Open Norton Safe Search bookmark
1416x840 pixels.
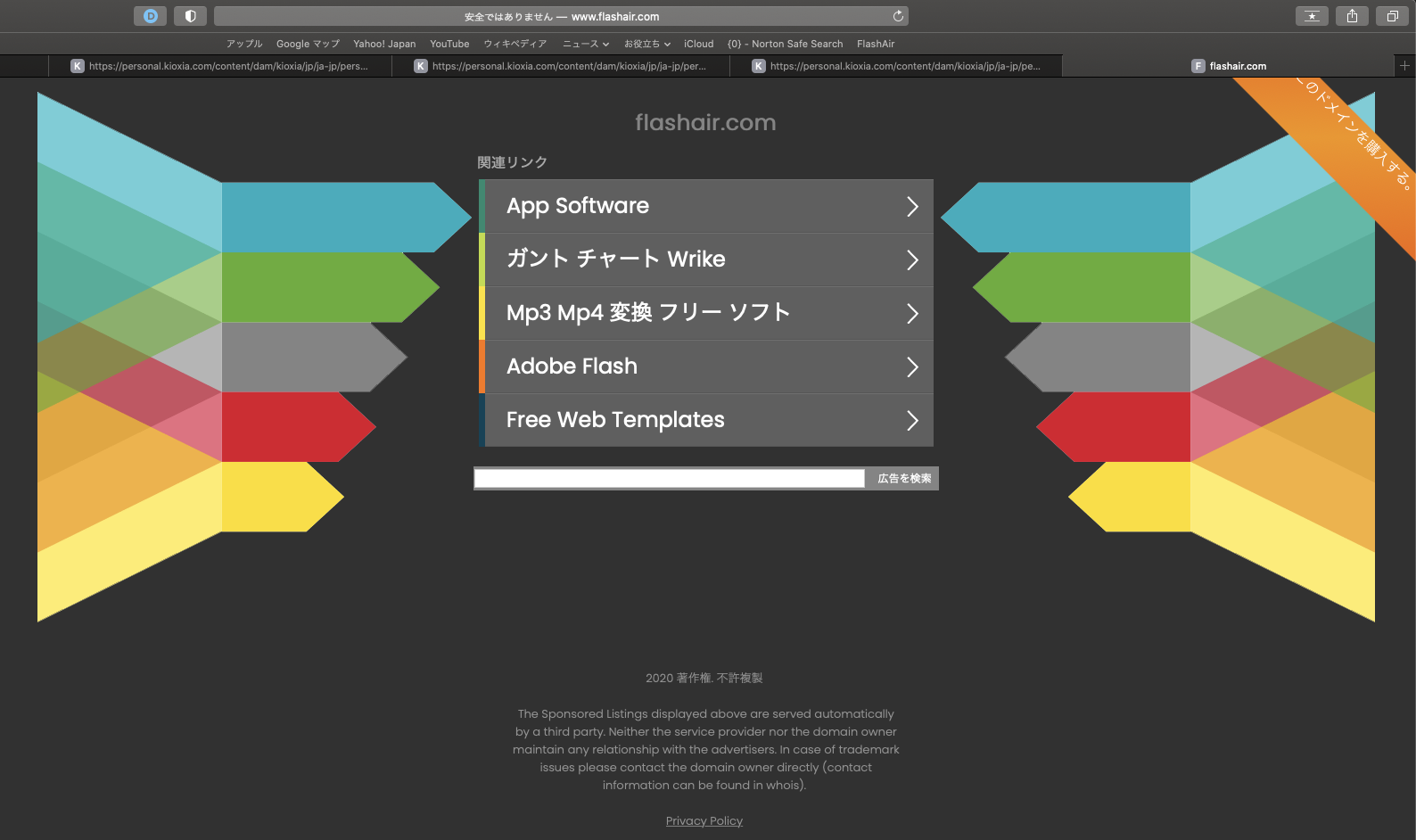point(785,44)
